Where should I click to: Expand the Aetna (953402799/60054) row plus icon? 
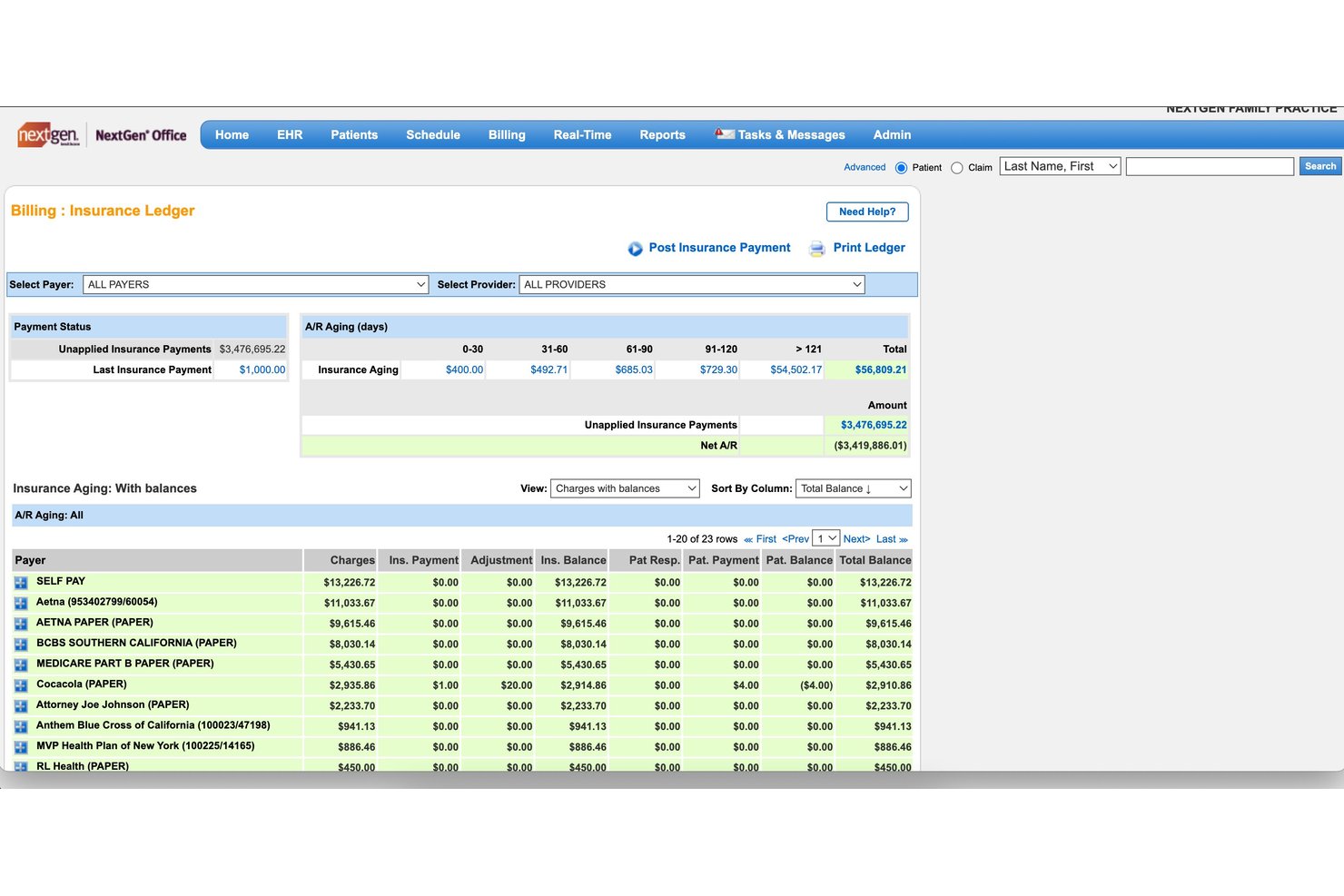click(21, 604)
